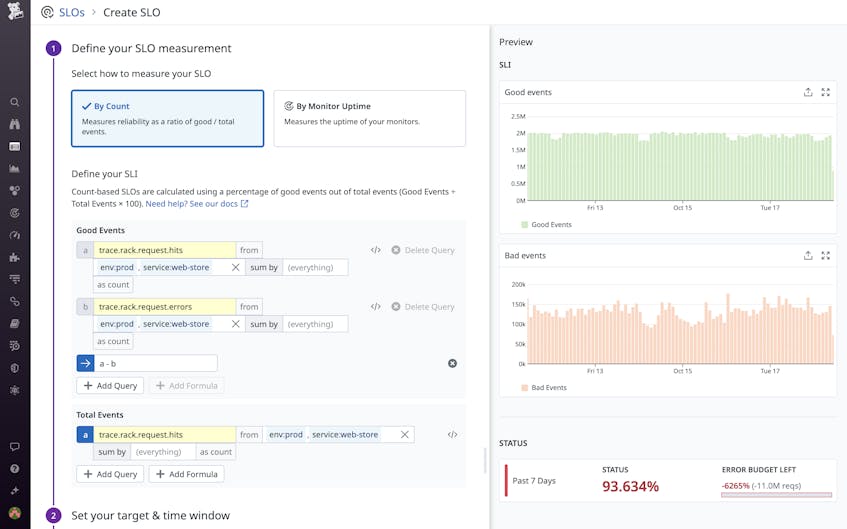Open as count selector for Good Events query b
Viewport: 847px width, 529px height.
tap(113, 341)
